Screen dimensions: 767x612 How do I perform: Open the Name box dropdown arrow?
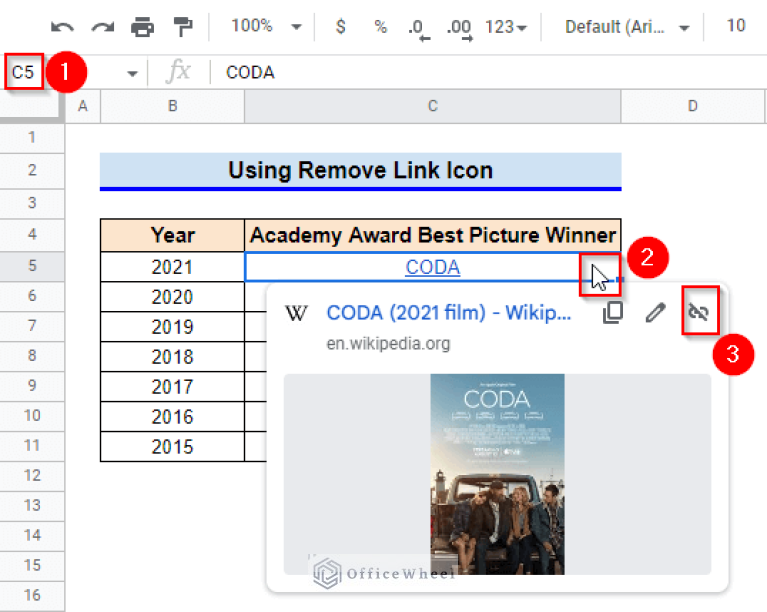[132, 73]
